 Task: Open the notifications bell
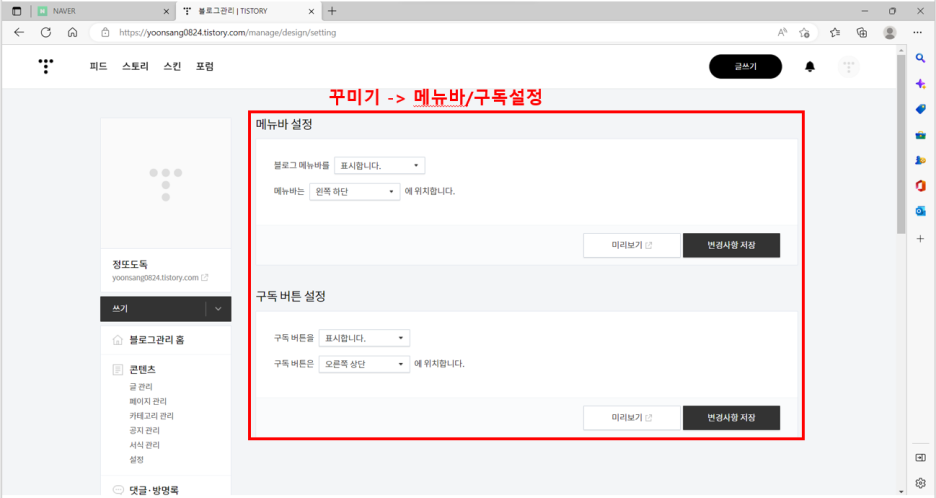(x=809, y=66)
